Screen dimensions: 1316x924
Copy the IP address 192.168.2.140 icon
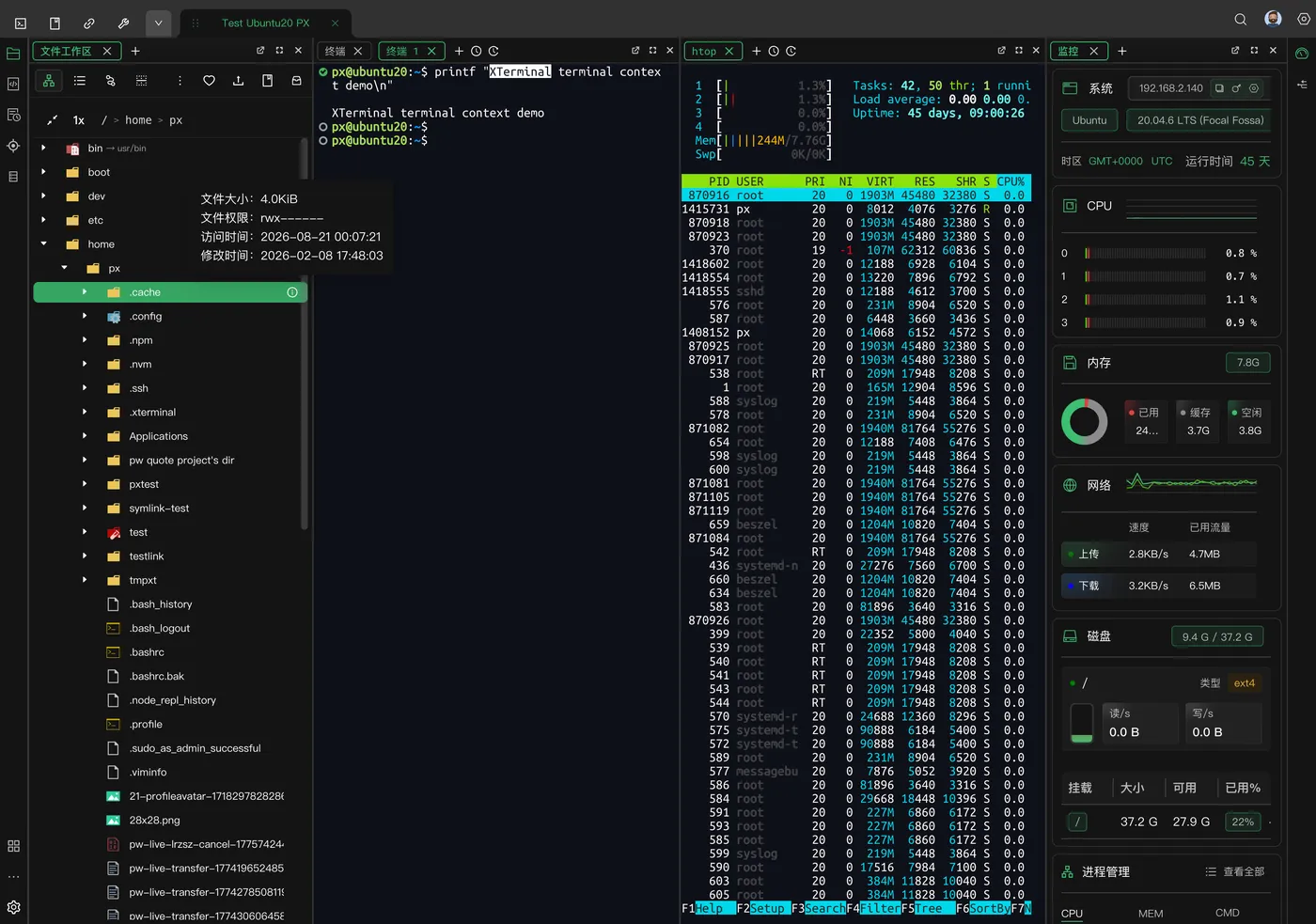[1219, 88]
